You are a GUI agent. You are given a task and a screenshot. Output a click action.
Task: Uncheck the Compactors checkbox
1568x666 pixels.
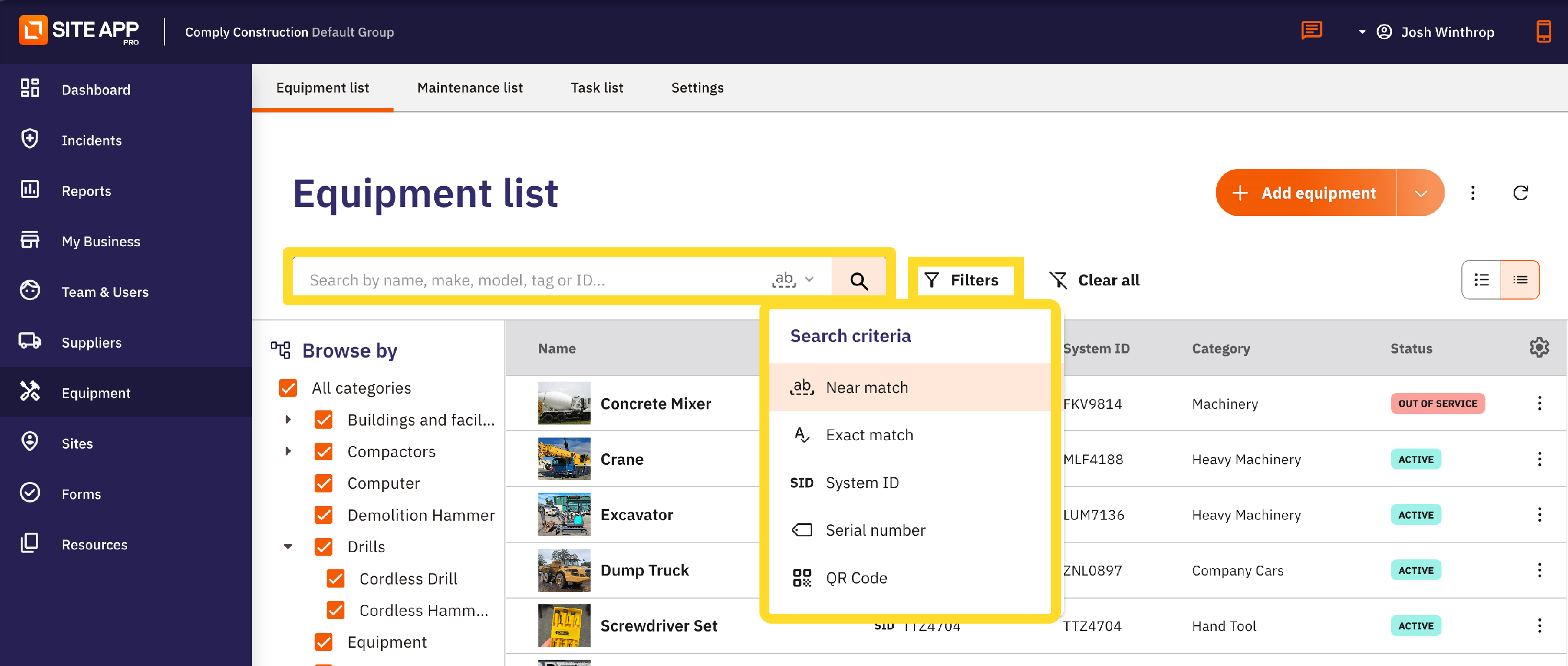tap(324, 451)
